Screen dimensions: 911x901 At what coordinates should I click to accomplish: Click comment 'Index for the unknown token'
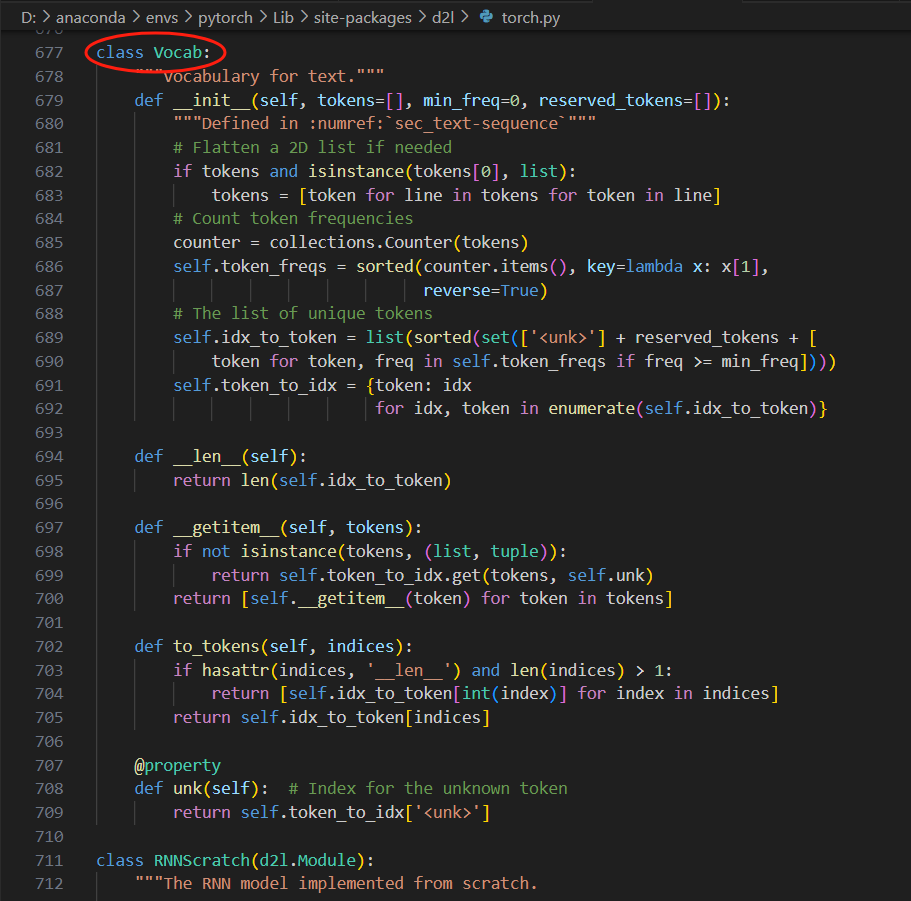coord(428,788)
